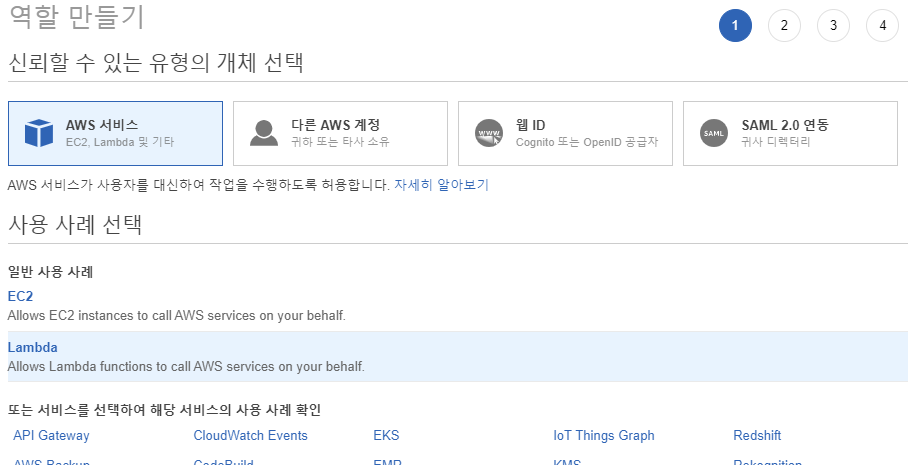This screenshot has width=920, height=465.
Task: Open the 자세히 알아보기 link
Action: tap(441, 185)
